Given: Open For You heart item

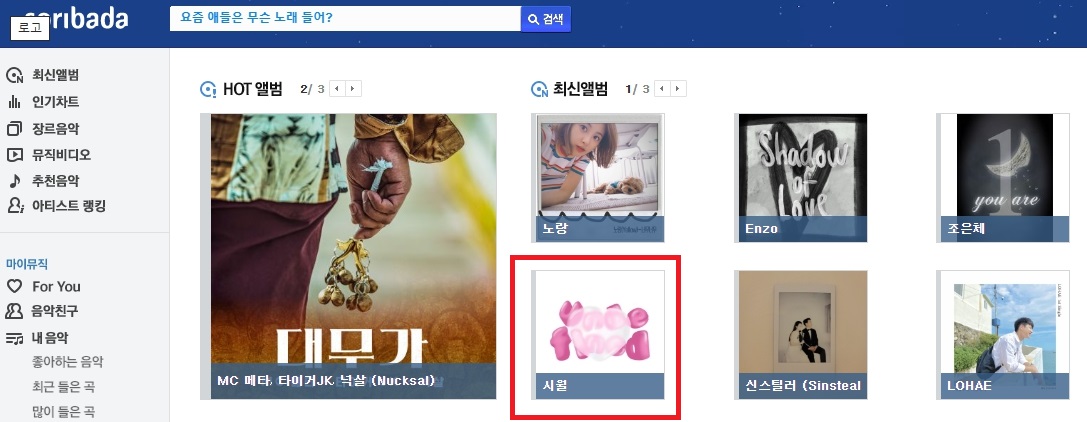Looking at the screenshot, I should pyautogui.click(x=43, y=286).
